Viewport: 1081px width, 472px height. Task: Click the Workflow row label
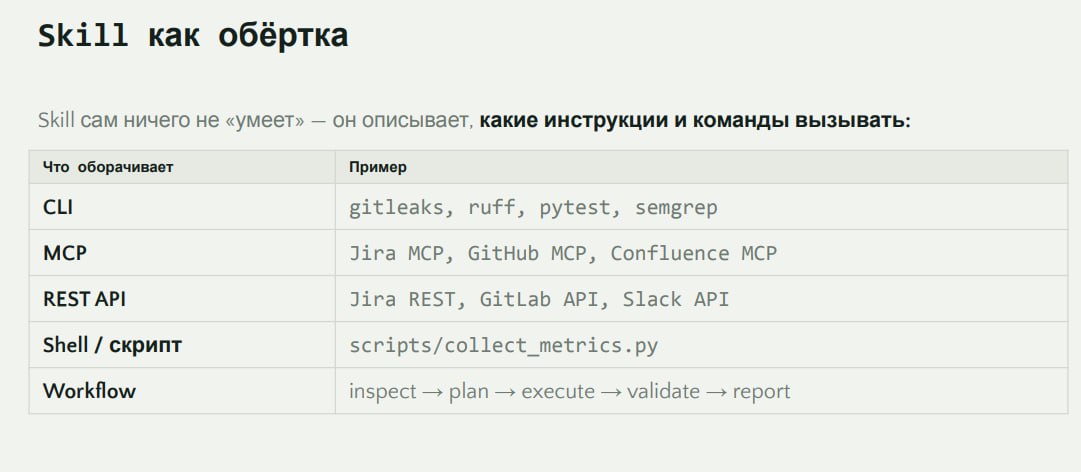90,391
